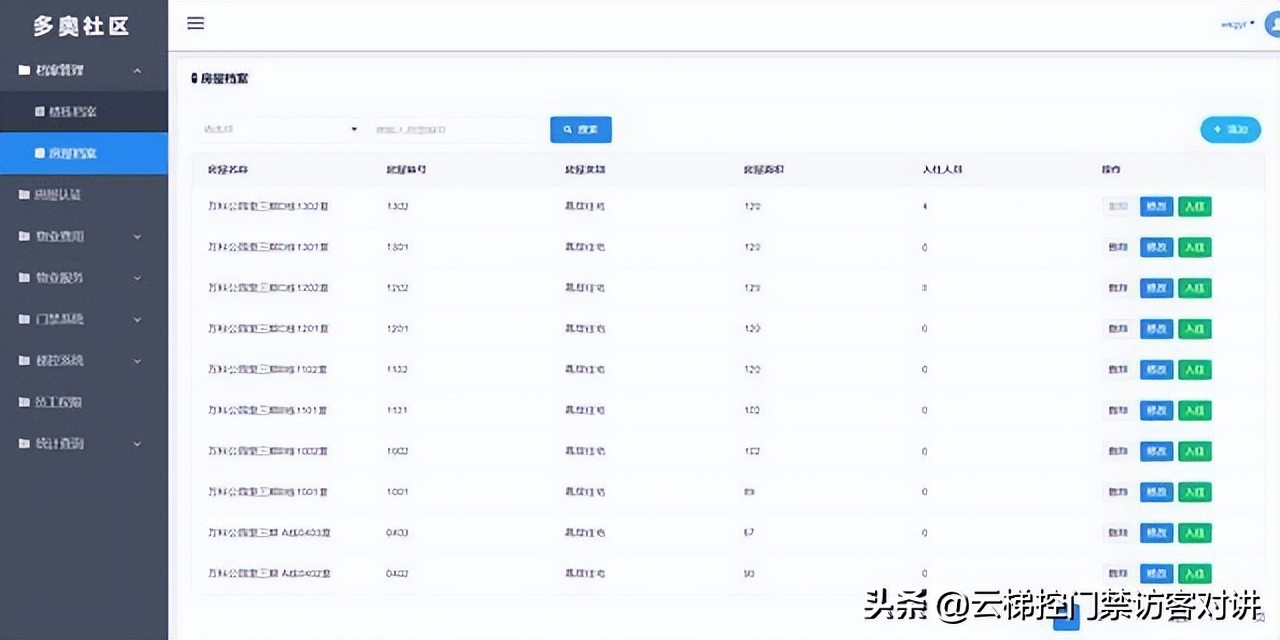Click the magnifier icon inside the search button
1280x640 pixels.
566,129
